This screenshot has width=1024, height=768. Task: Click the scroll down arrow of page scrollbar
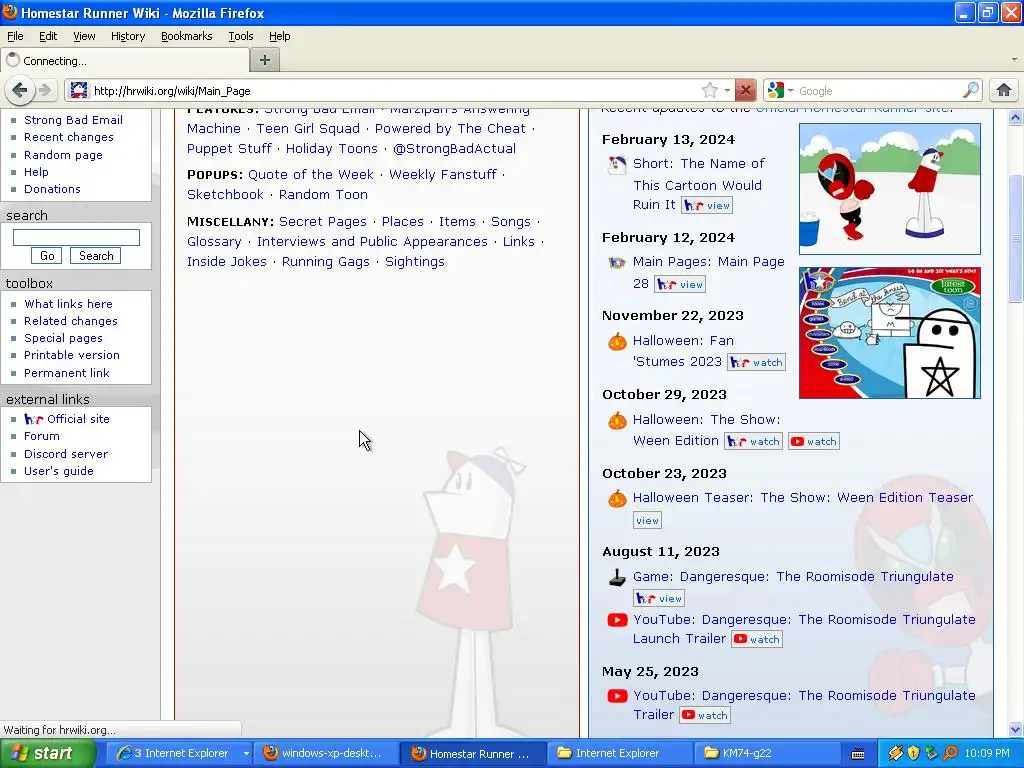pos(1016,729)
